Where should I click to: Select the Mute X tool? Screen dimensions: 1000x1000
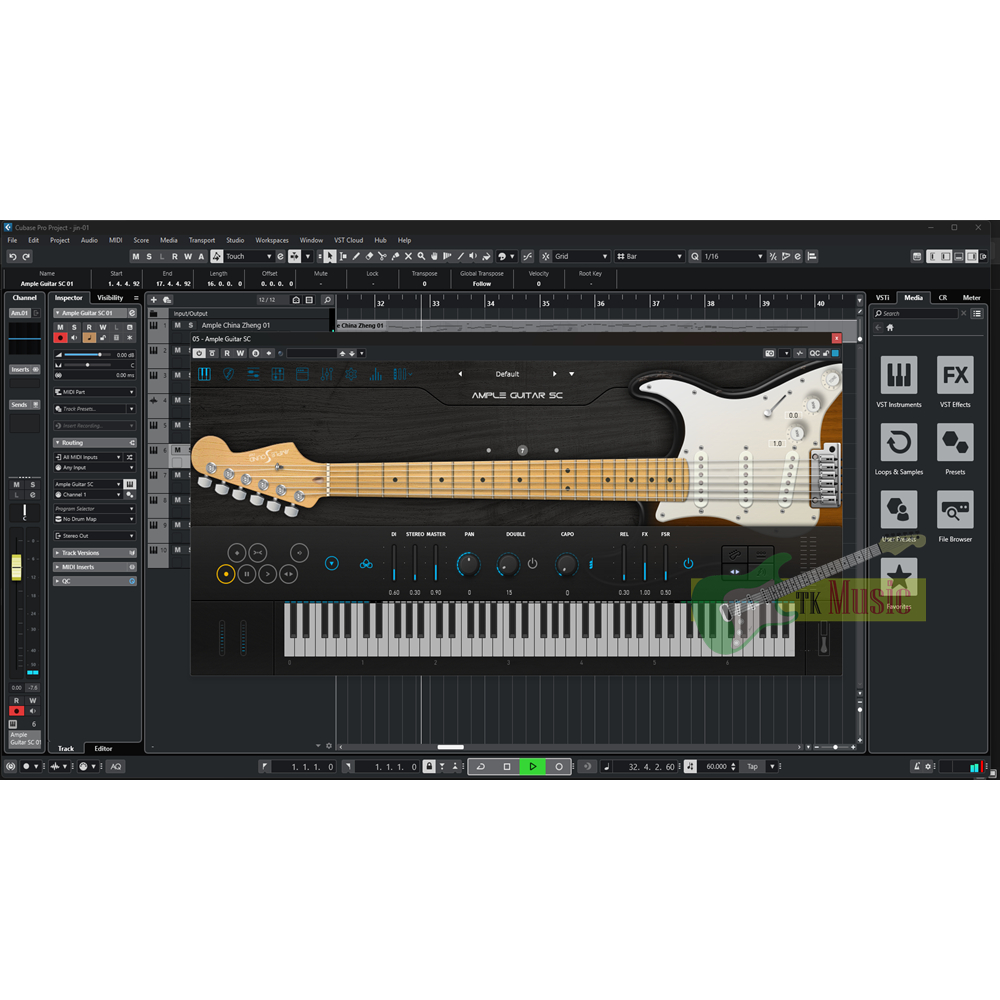pyautogui.click(x=408, y=256)
